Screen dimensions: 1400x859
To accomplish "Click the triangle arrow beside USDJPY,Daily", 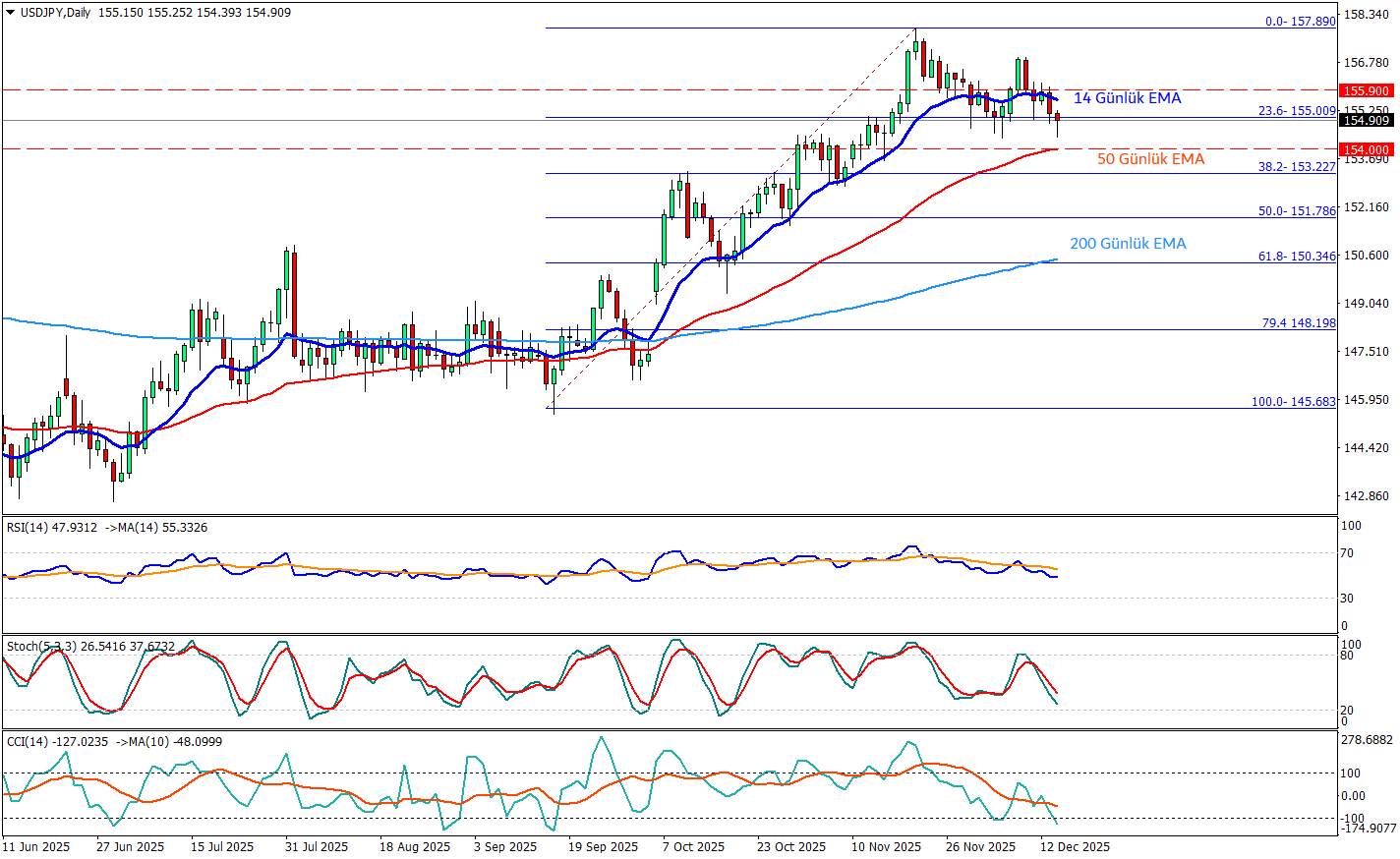I will click(10, 13).
